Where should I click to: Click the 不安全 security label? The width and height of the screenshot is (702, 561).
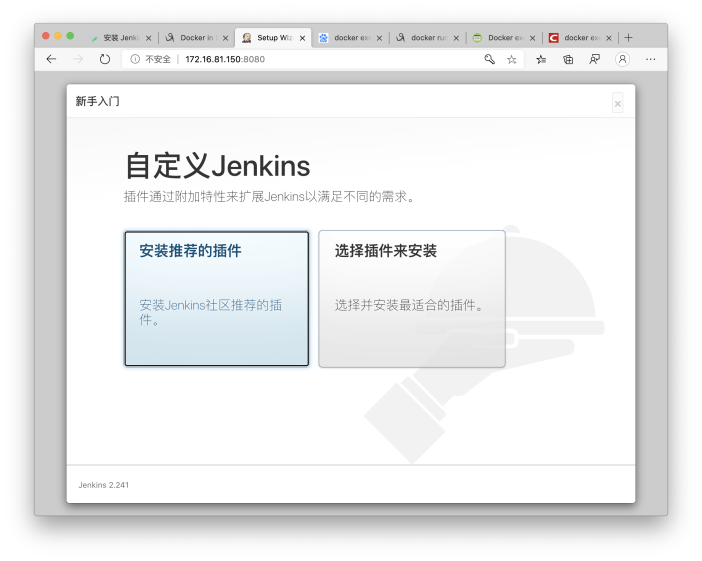(x=158, y=59)
